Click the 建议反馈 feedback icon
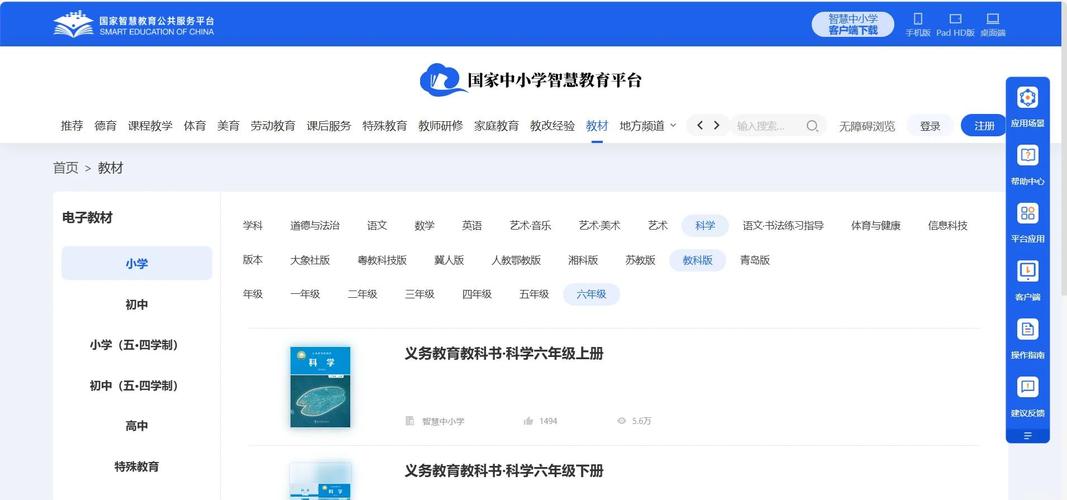 (1027, 388)
